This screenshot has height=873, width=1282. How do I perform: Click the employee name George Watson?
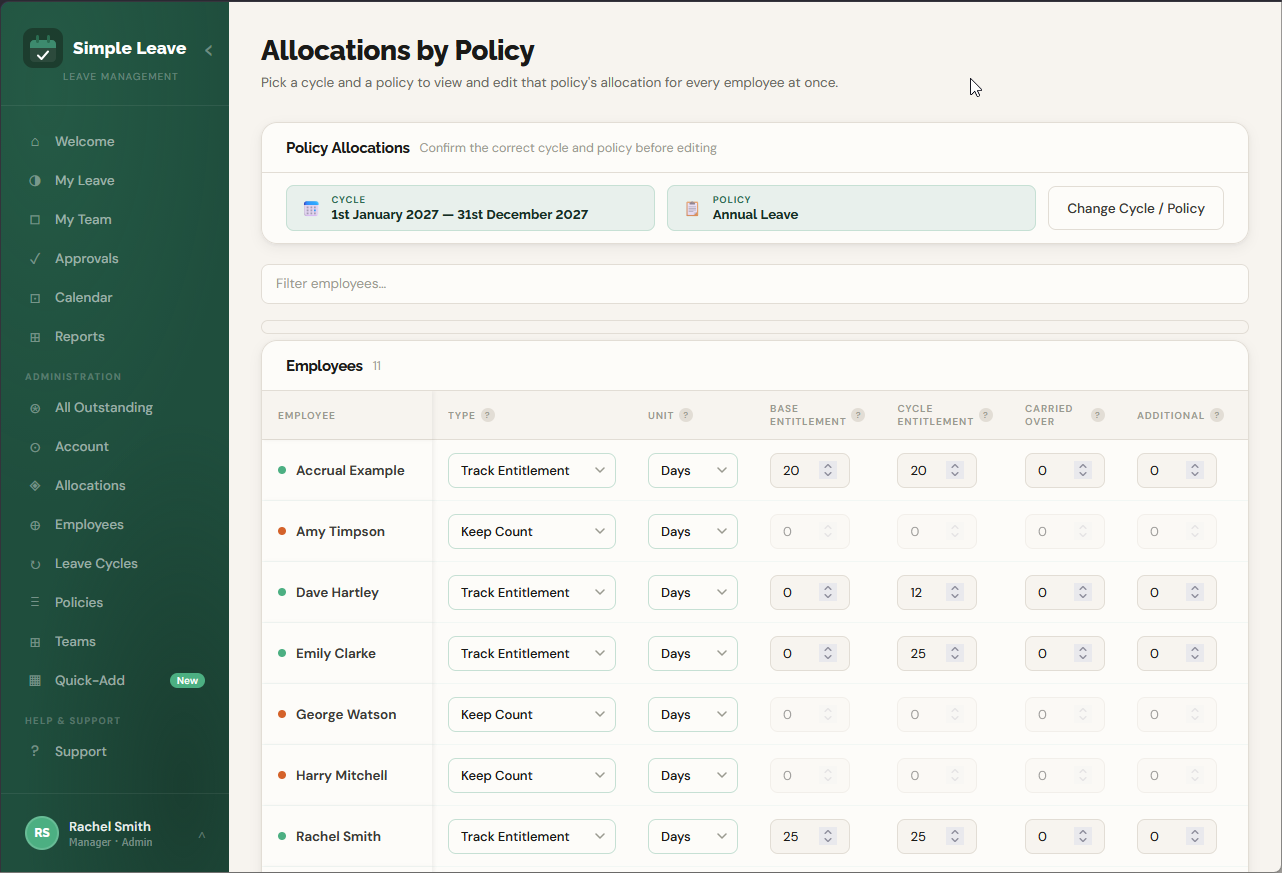(346, 714)
